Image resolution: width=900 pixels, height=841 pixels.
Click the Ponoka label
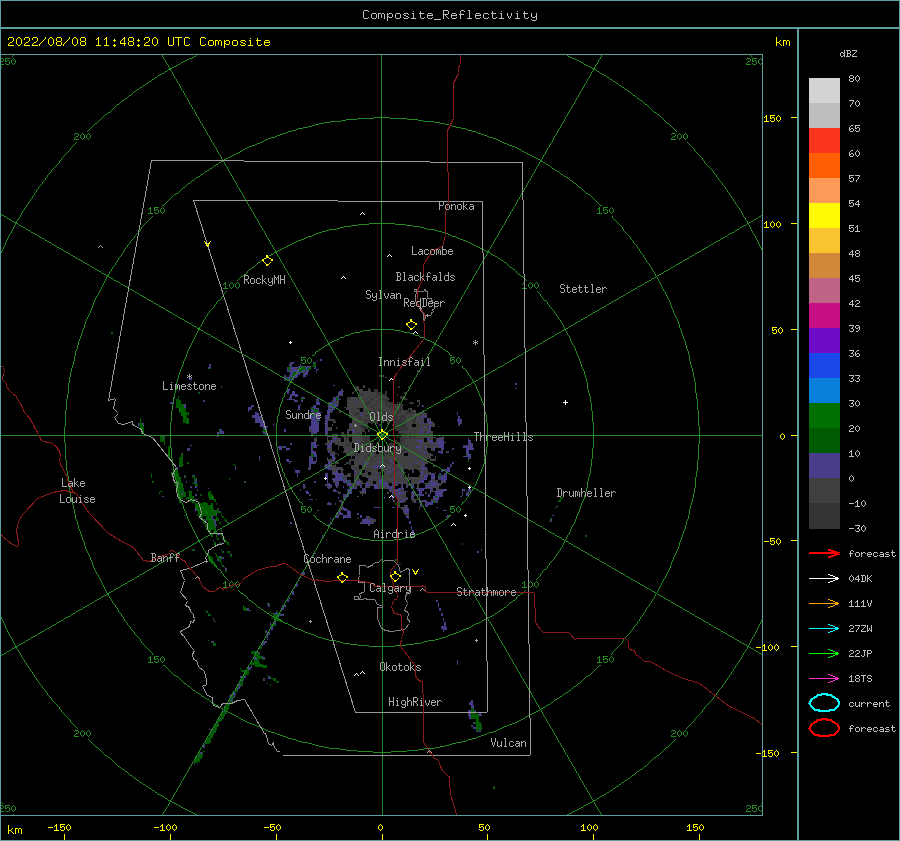point(456,206)
